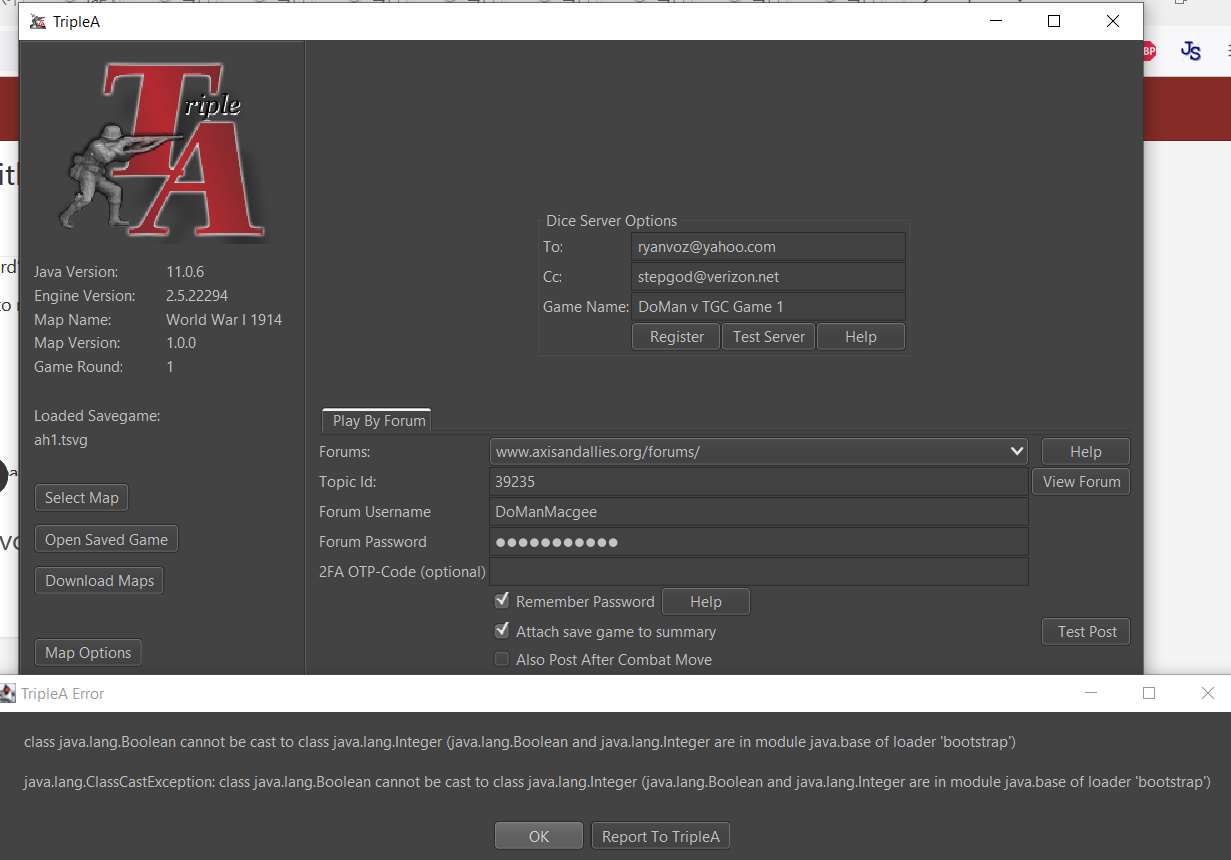Click the Game Name field
1231x860 pixels.
(768, 307)
